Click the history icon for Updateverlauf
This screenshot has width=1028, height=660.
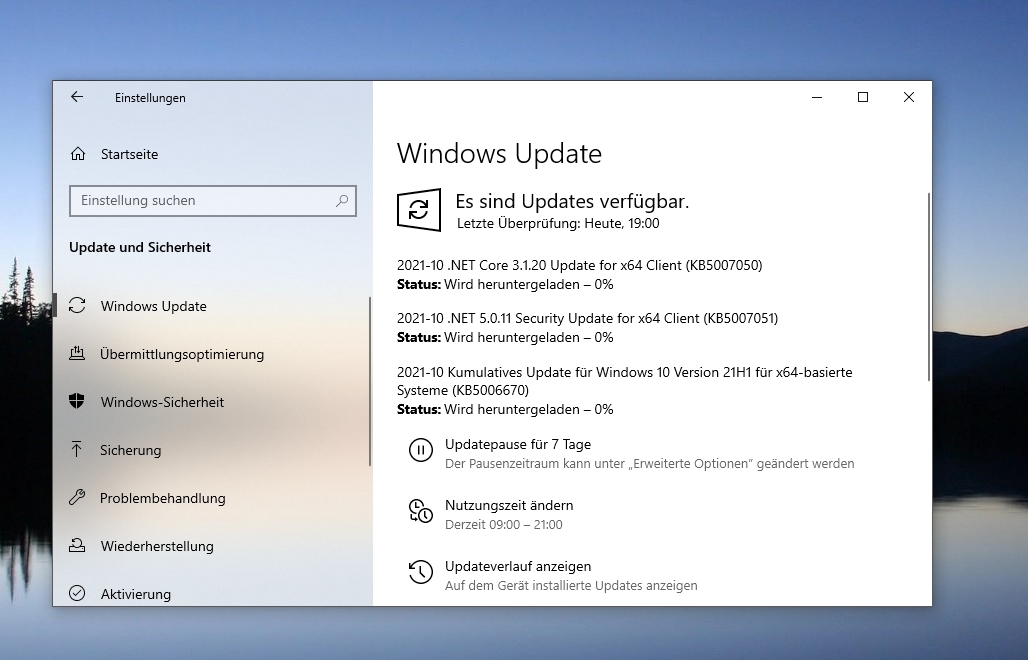click(x=420, y=572)
